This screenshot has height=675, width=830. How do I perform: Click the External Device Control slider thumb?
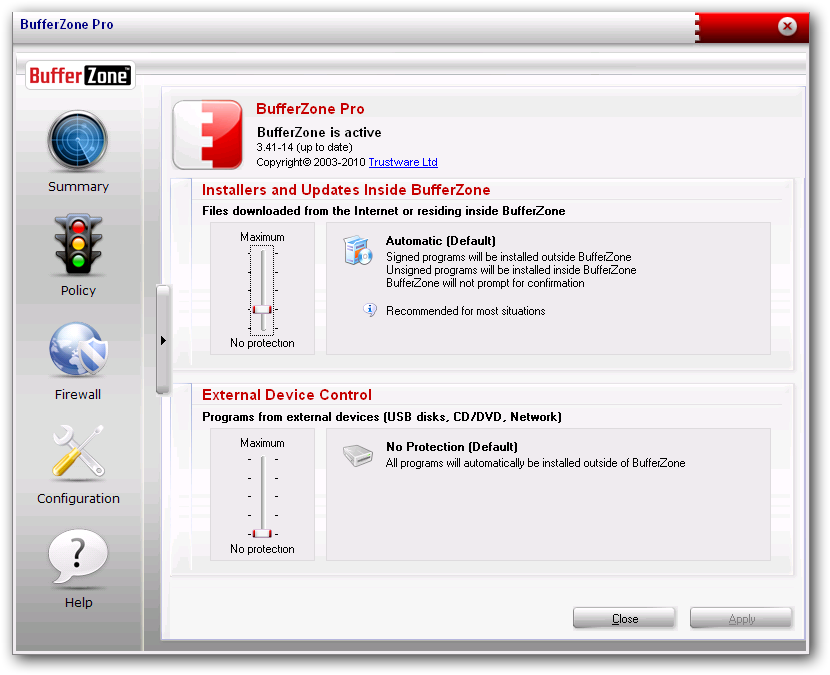point(262,533)
